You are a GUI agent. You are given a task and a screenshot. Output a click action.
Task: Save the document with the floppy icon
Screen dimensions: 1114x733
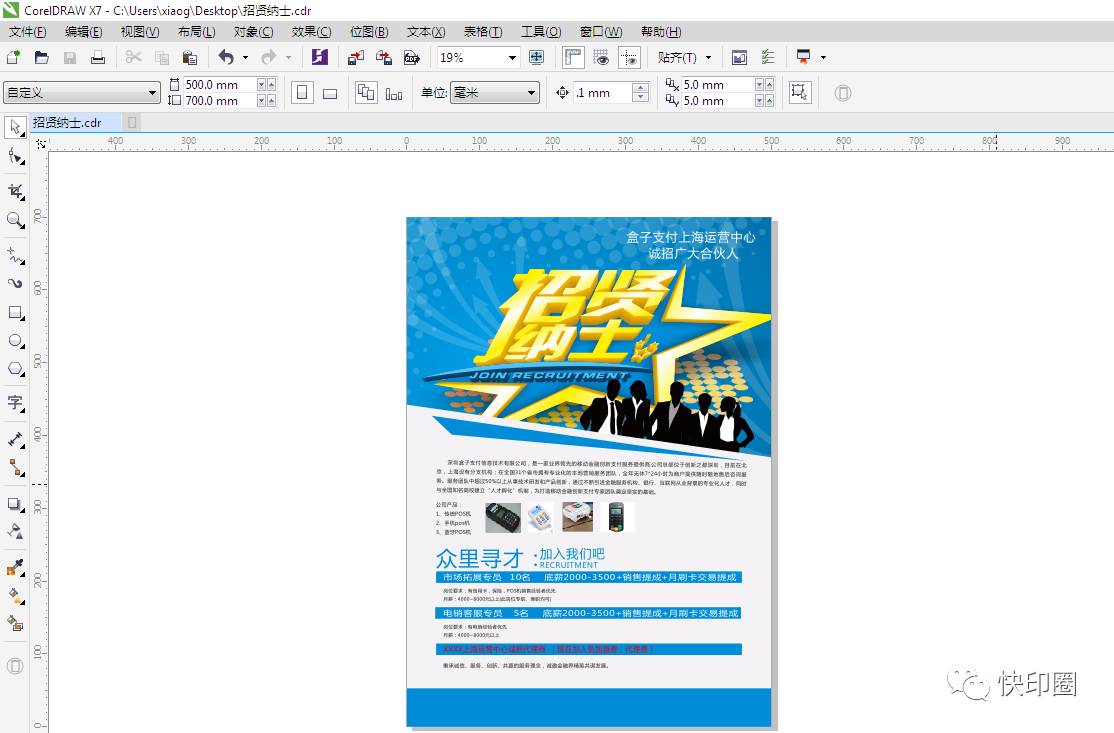coord(70,58)
